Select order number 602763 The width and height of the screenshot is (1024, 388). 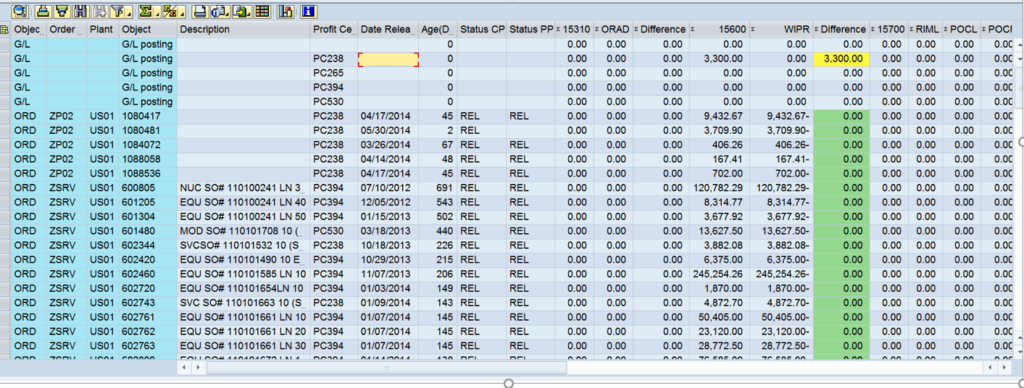[x=148, y=346]
